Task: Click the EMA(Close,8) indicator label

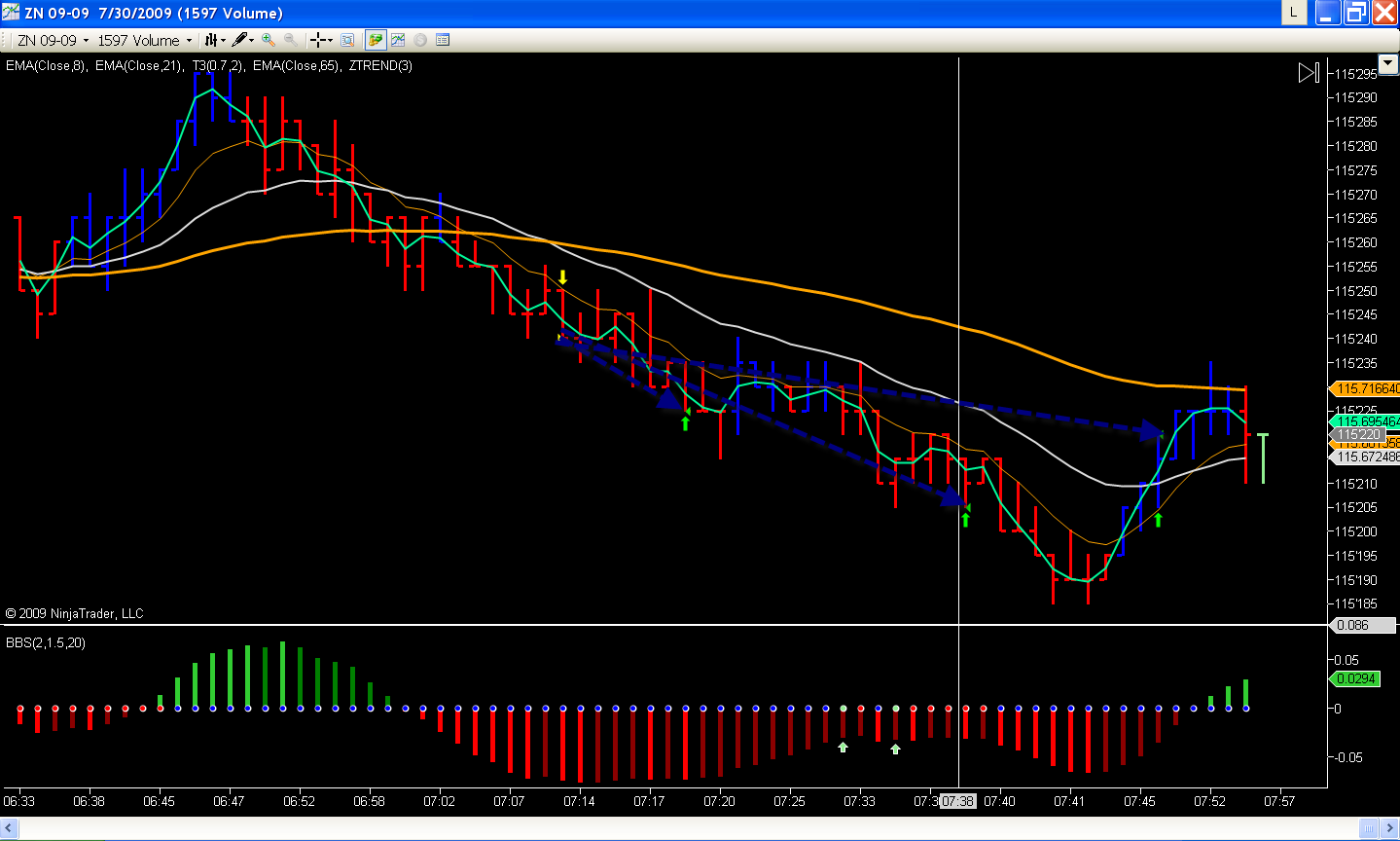Action: 46,66
